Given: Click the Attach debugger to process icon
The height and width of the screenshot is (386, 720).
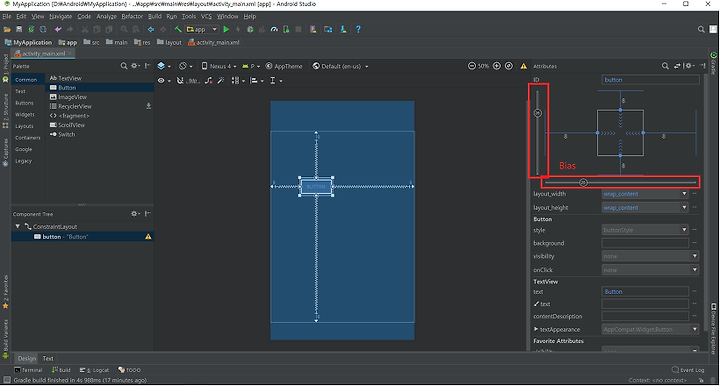Looking at the screenshot, I should pos(286,29).
